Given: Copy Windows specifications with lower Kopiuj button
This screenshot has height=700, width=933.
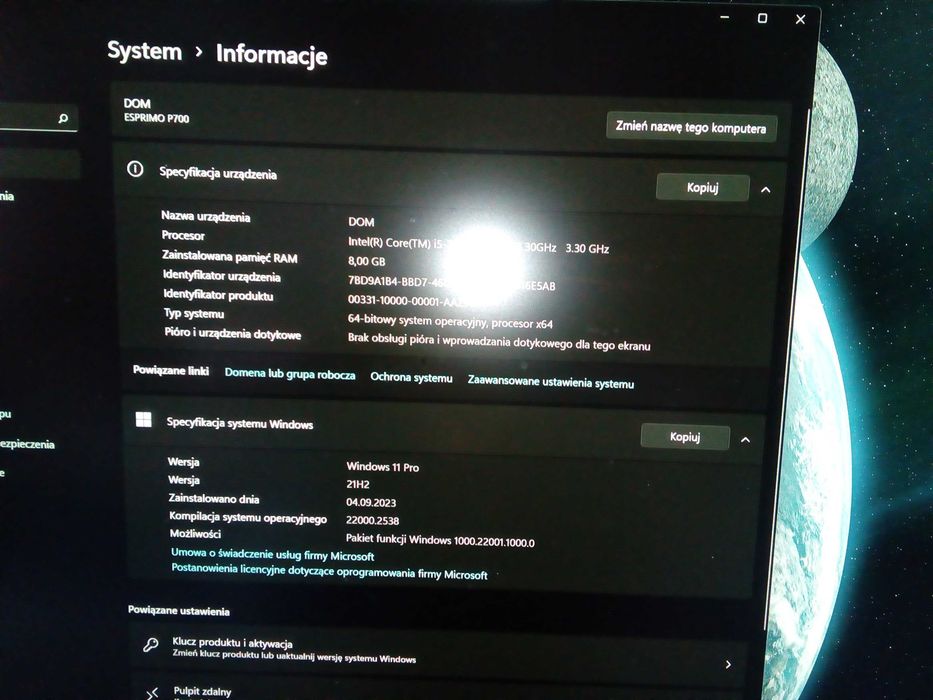Looking at the screenshot, I should tap(685, 437).
